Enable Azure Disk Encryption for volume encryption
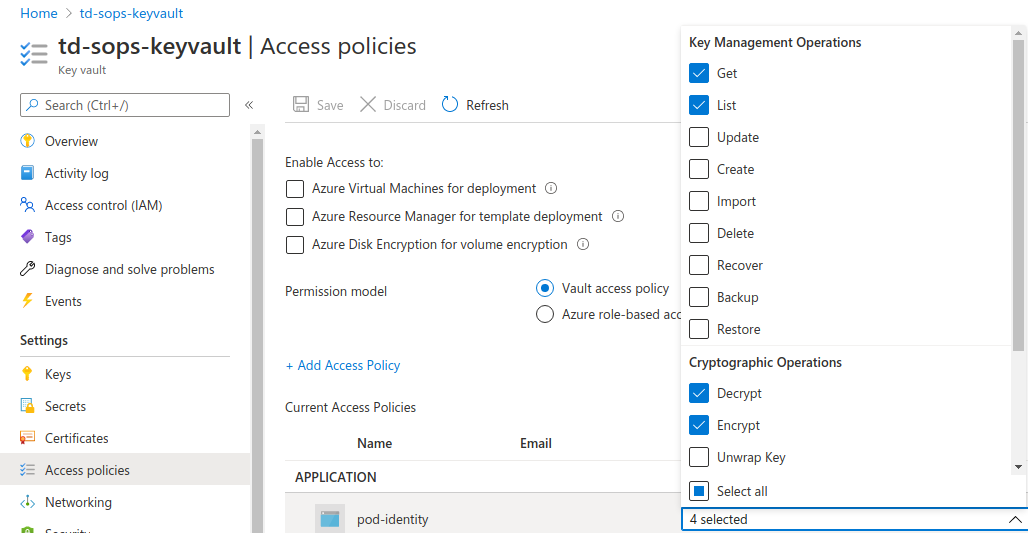 coord(295,245)
